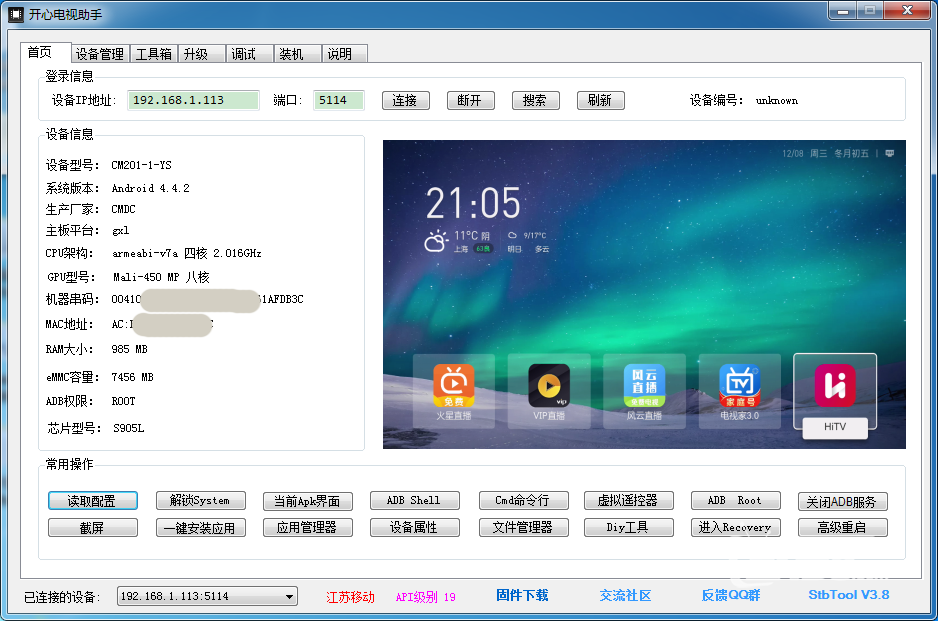Open the Diy工具 button
Image resolution: width=938 pixels, height=621 pixels.
point(629,527)
